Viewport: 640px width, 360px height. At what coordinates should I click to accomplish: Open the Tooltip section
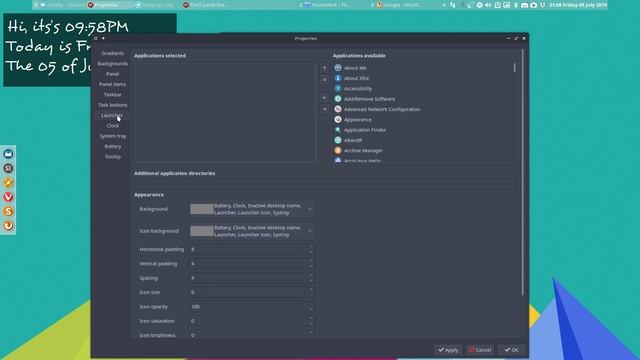click(113, 156)
